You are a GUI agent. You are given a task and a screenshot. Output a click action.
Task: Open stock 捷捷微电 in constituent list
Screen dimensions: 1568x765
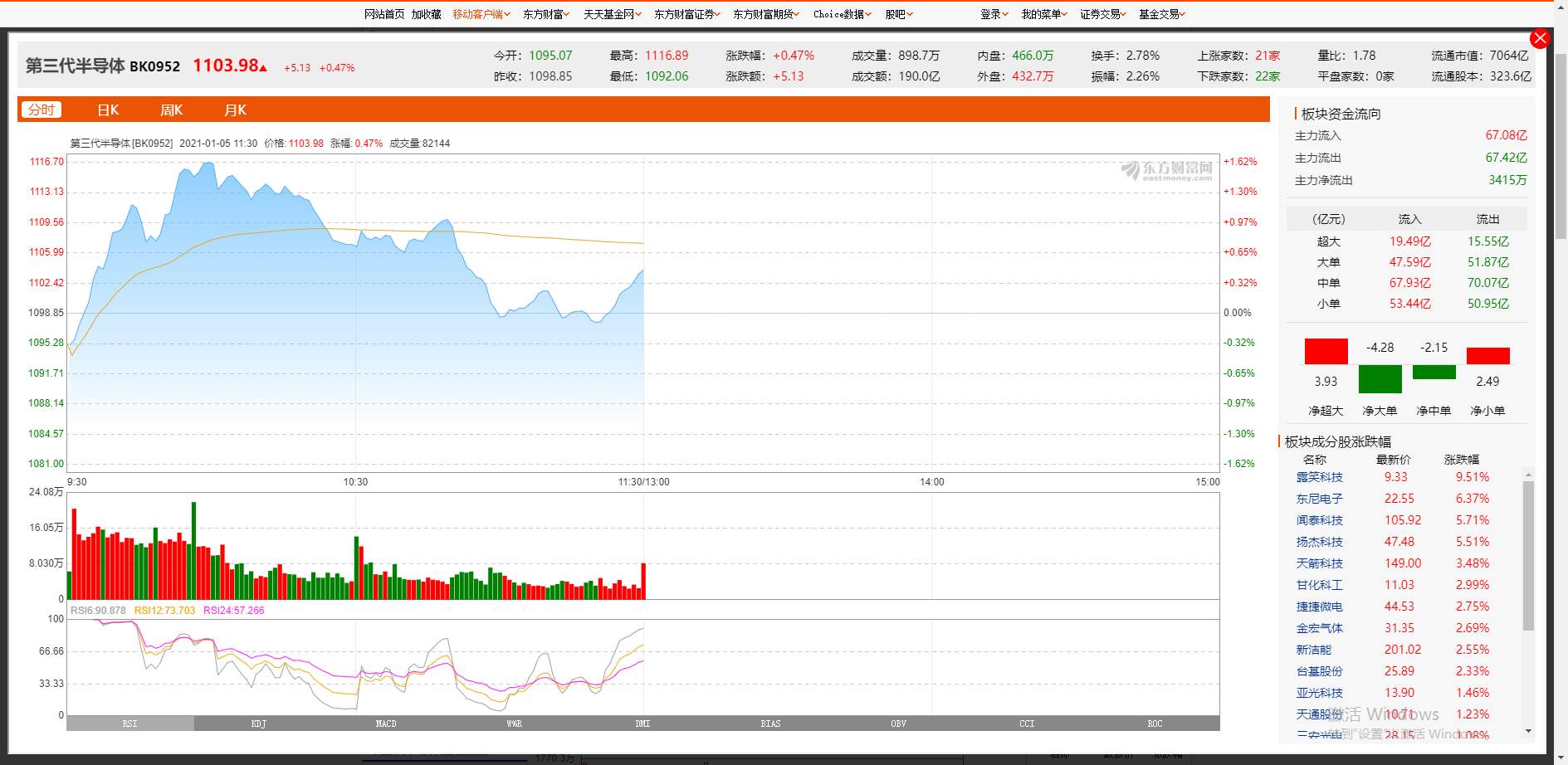point(1319,607)
